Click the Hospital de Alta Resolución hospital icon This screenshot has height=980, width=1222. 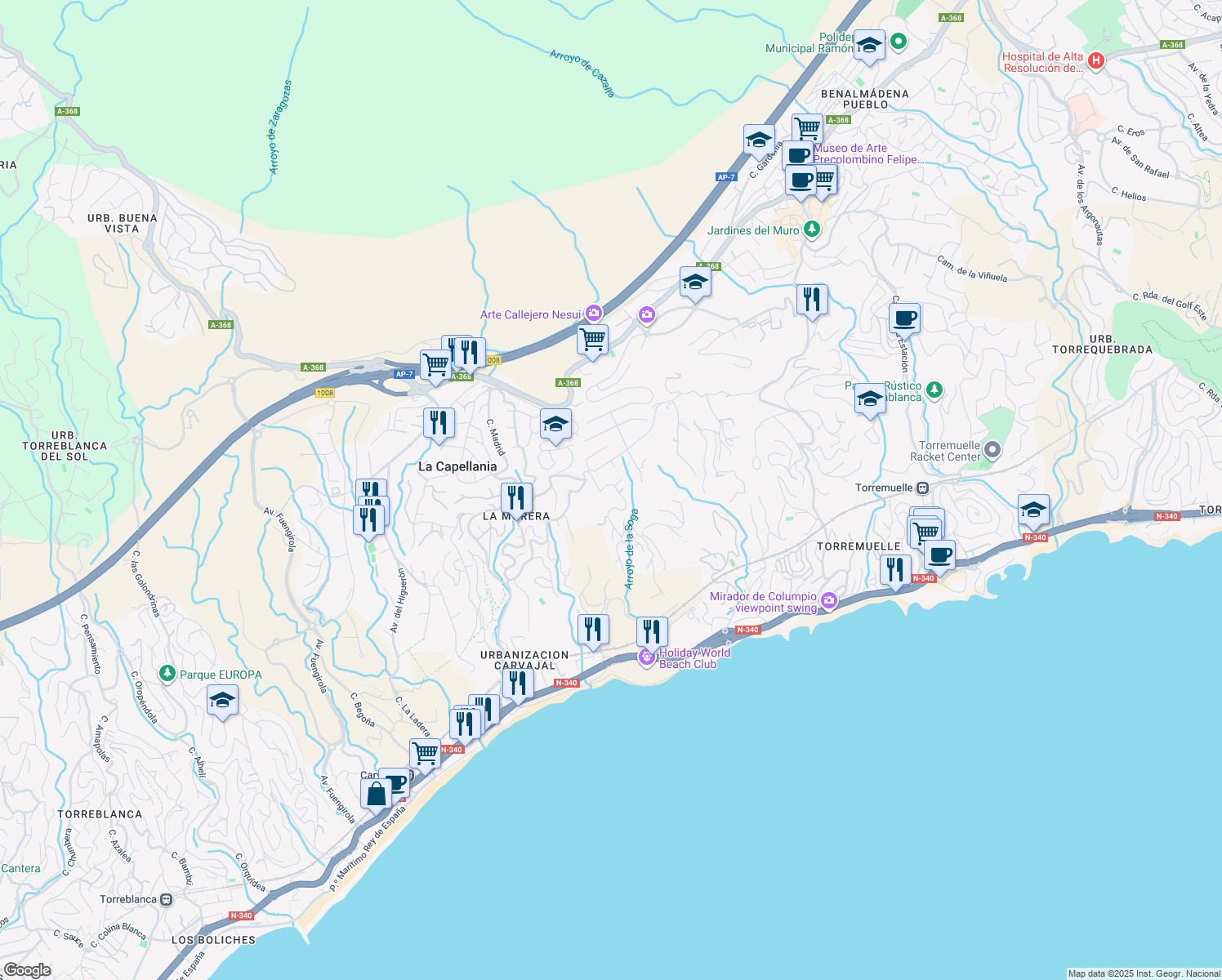point(1095,60)
